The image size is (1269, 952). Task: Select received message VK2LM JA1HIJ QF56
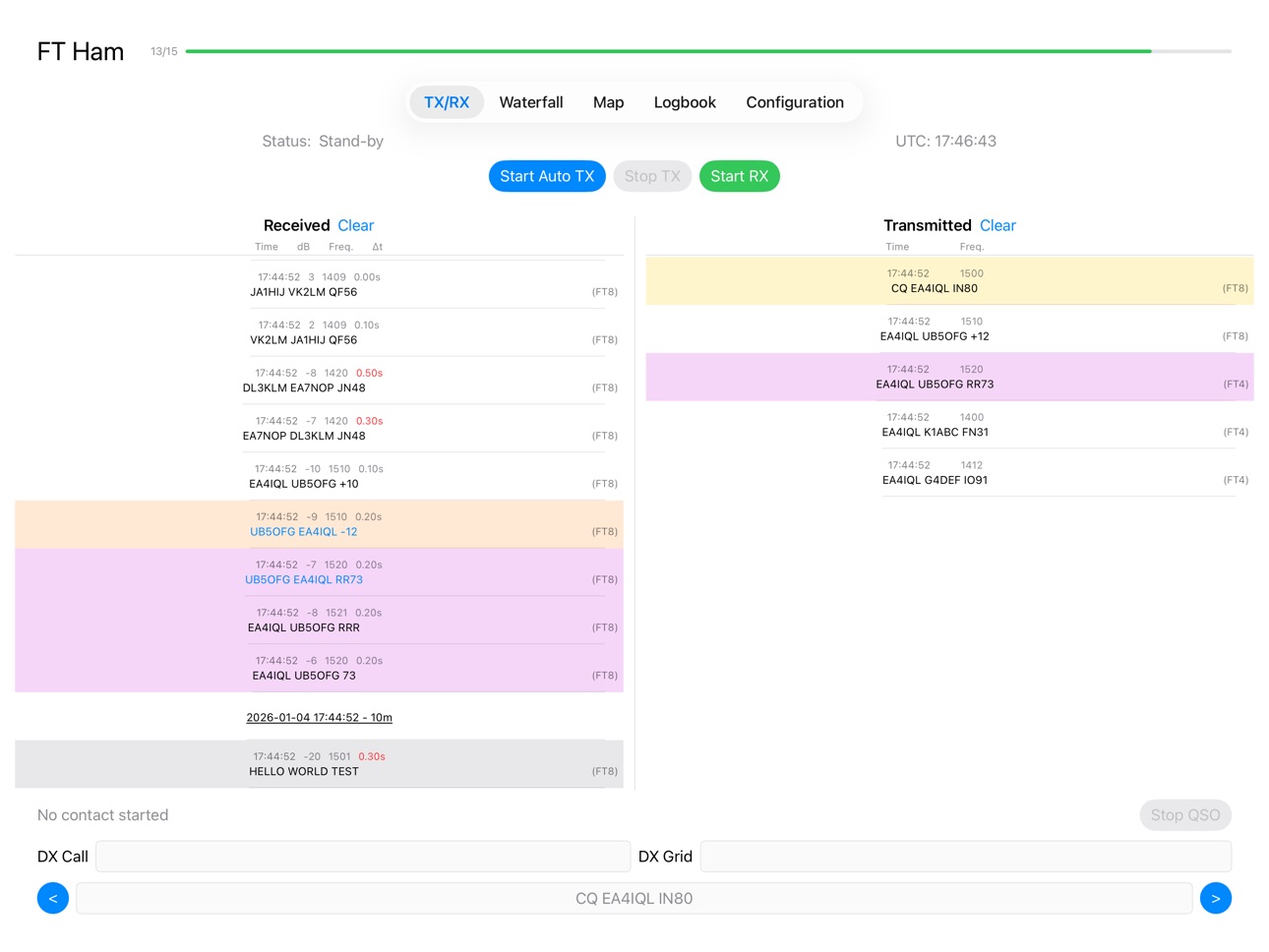click(319, 332)
